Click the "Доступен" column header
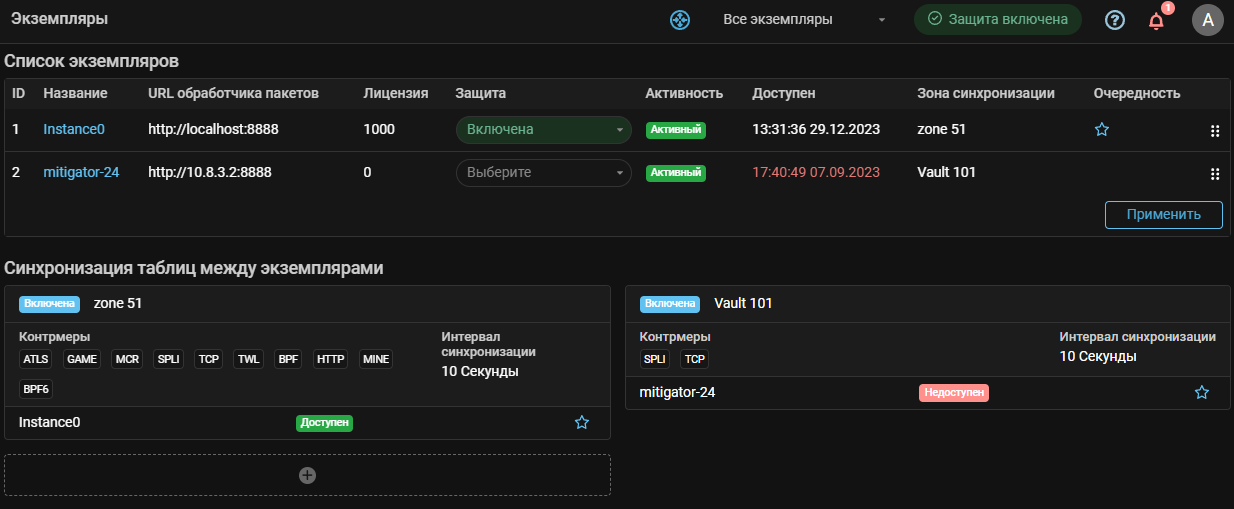This screenshot has width=1234, height=509. click(783, 93)
